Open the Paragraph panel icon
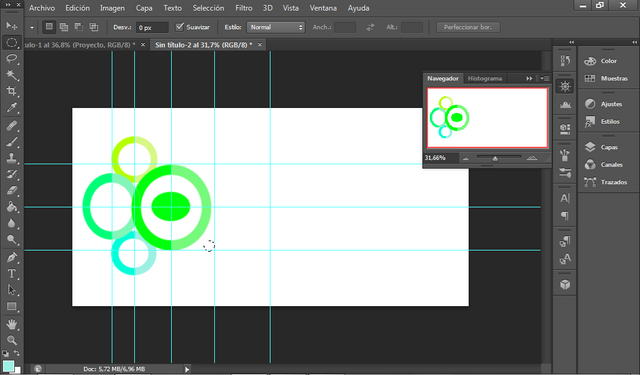Viewport: 640px width, 375px height. click(x=565, y=215)
